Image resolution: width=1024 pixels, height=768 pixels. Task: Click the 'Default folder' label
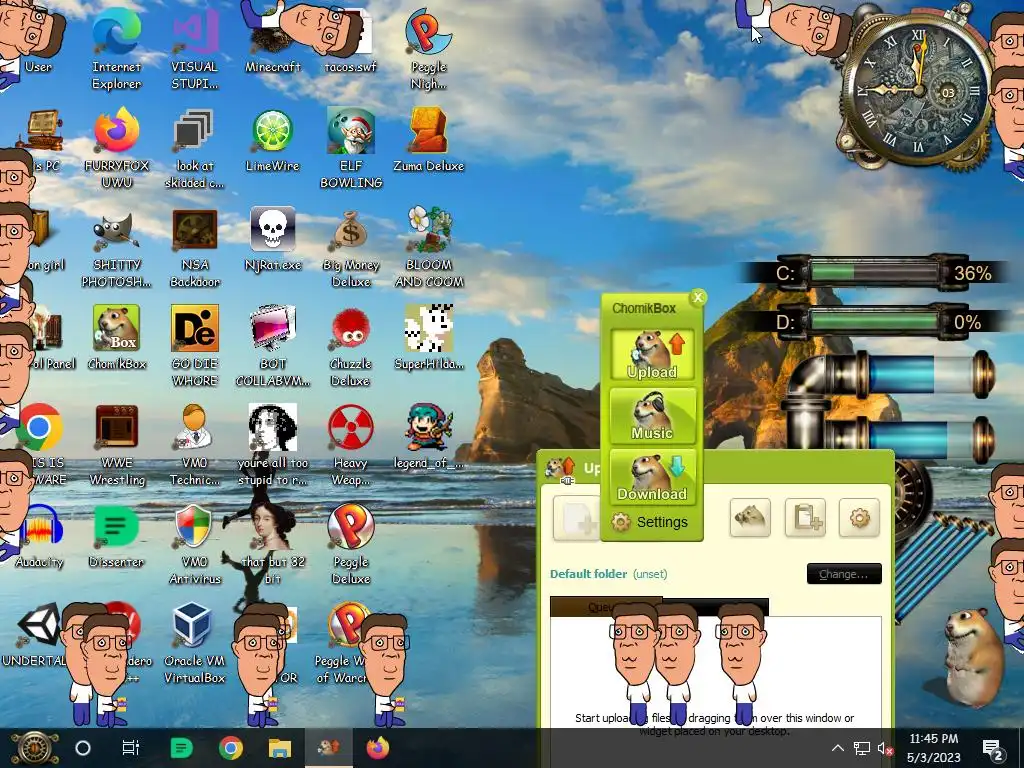coord(588,574)
